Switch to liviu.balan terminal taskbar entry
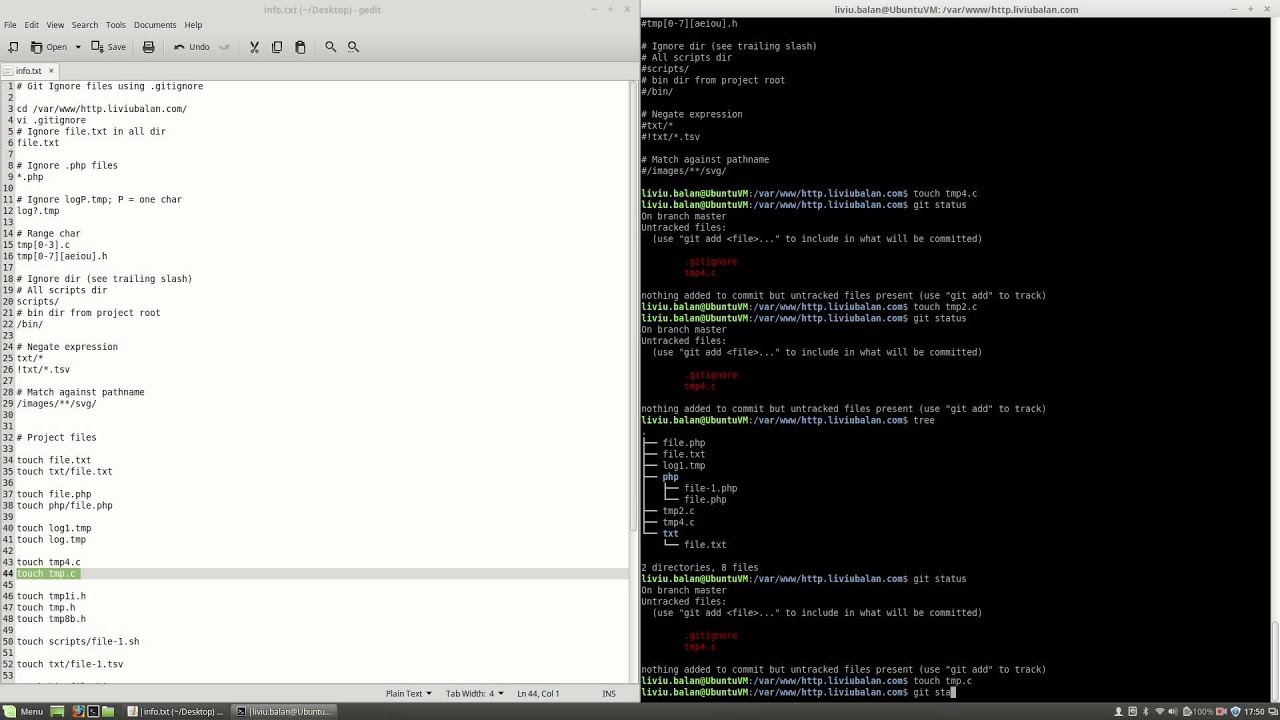The image size is (1280, 720). (x=283, y=712)
